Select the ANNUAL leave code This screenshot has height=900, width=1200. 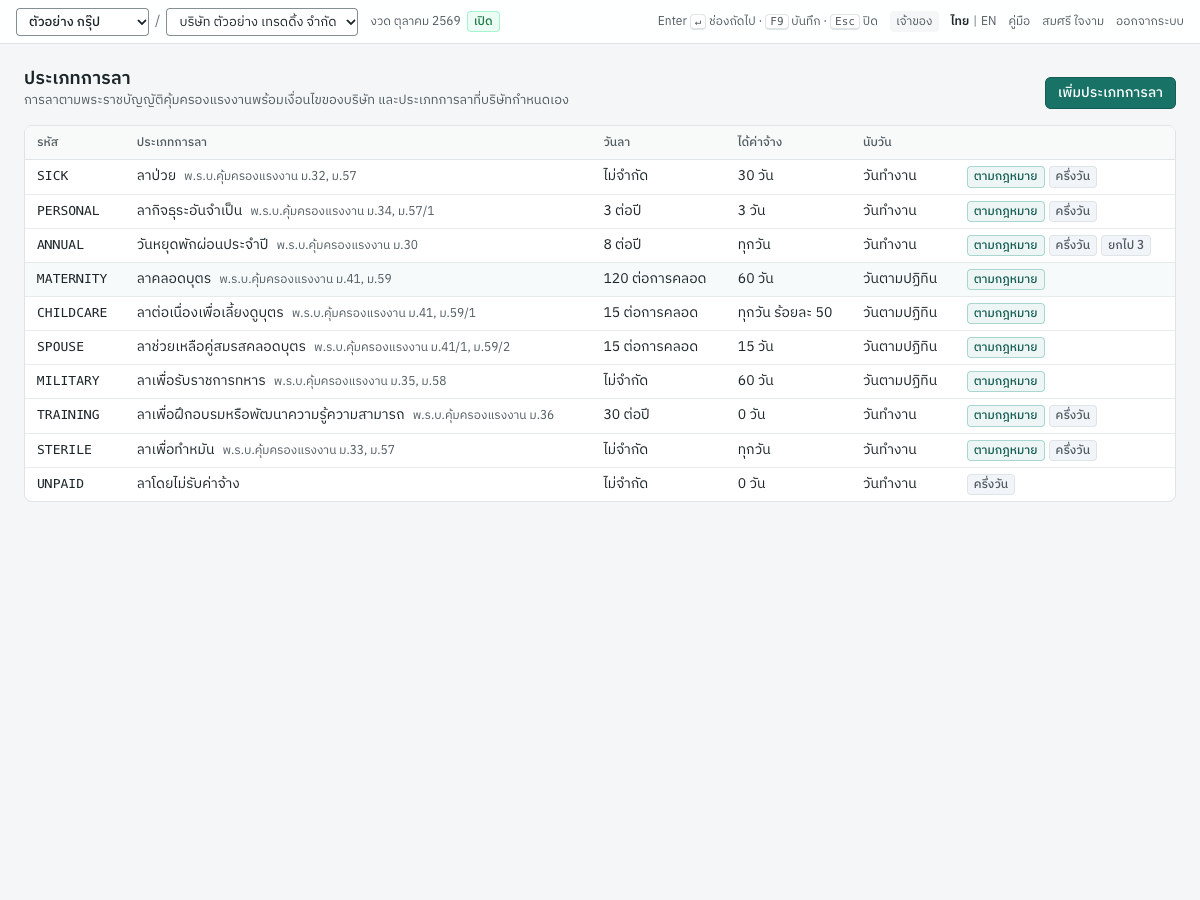click(60, 245)
